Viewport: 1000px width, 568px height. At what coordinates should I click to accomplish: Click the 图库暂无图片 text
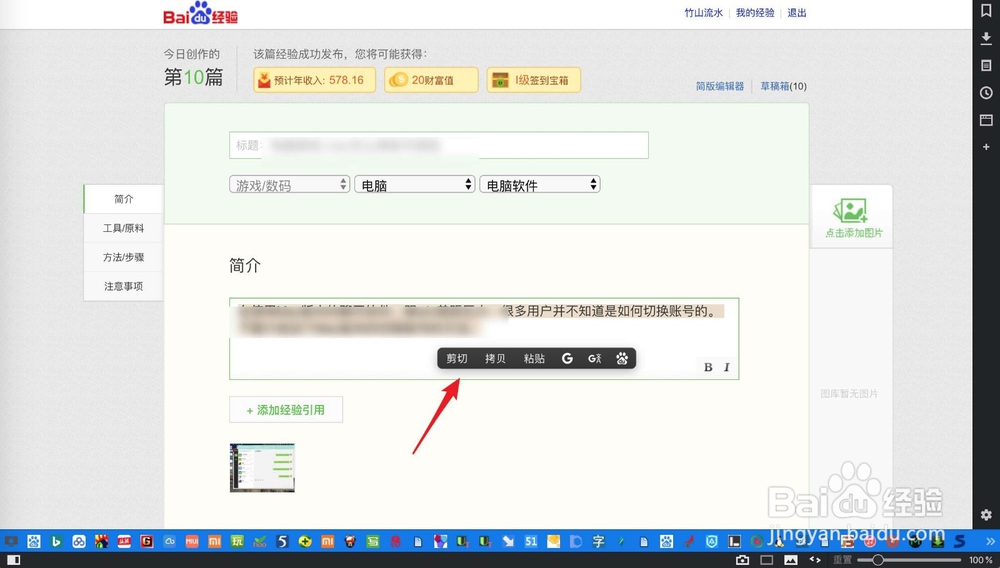pos(849,394)
